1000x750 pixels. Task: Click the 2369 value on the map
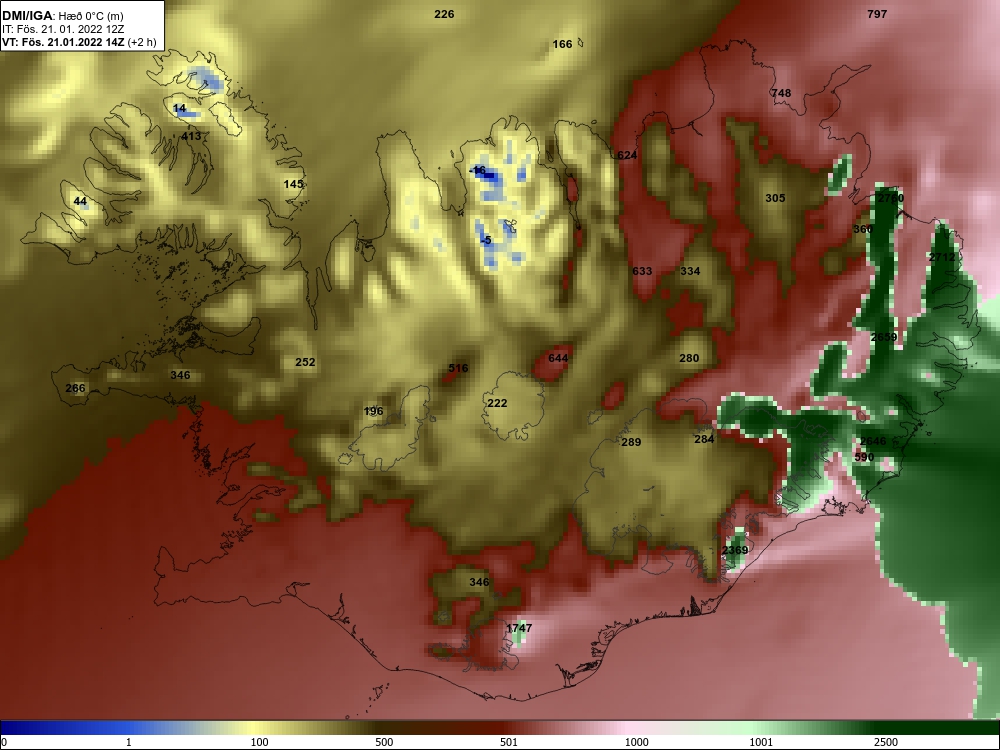click(735, 550)
